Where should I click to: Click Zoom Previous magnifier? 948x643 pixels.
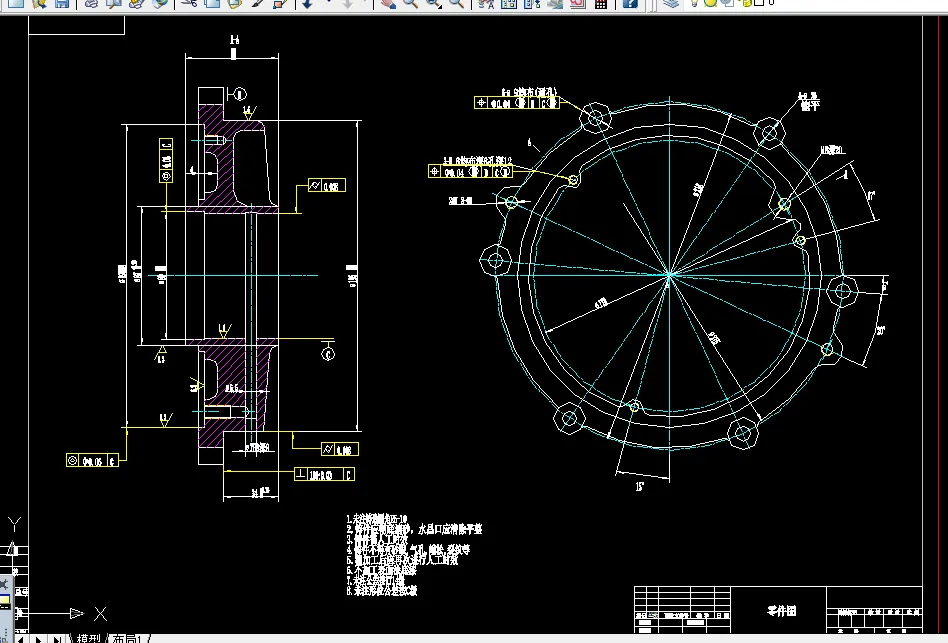(456, 3)
